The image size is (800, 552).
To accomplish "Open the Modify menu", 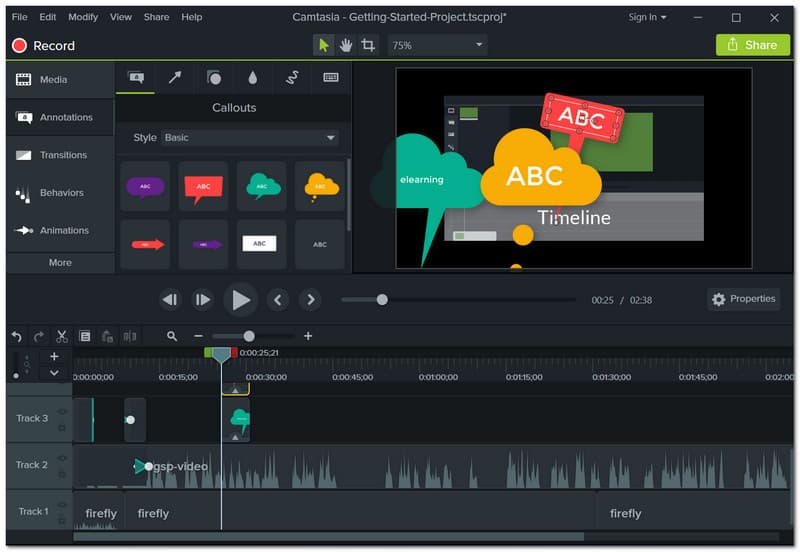I will [83, 17].
